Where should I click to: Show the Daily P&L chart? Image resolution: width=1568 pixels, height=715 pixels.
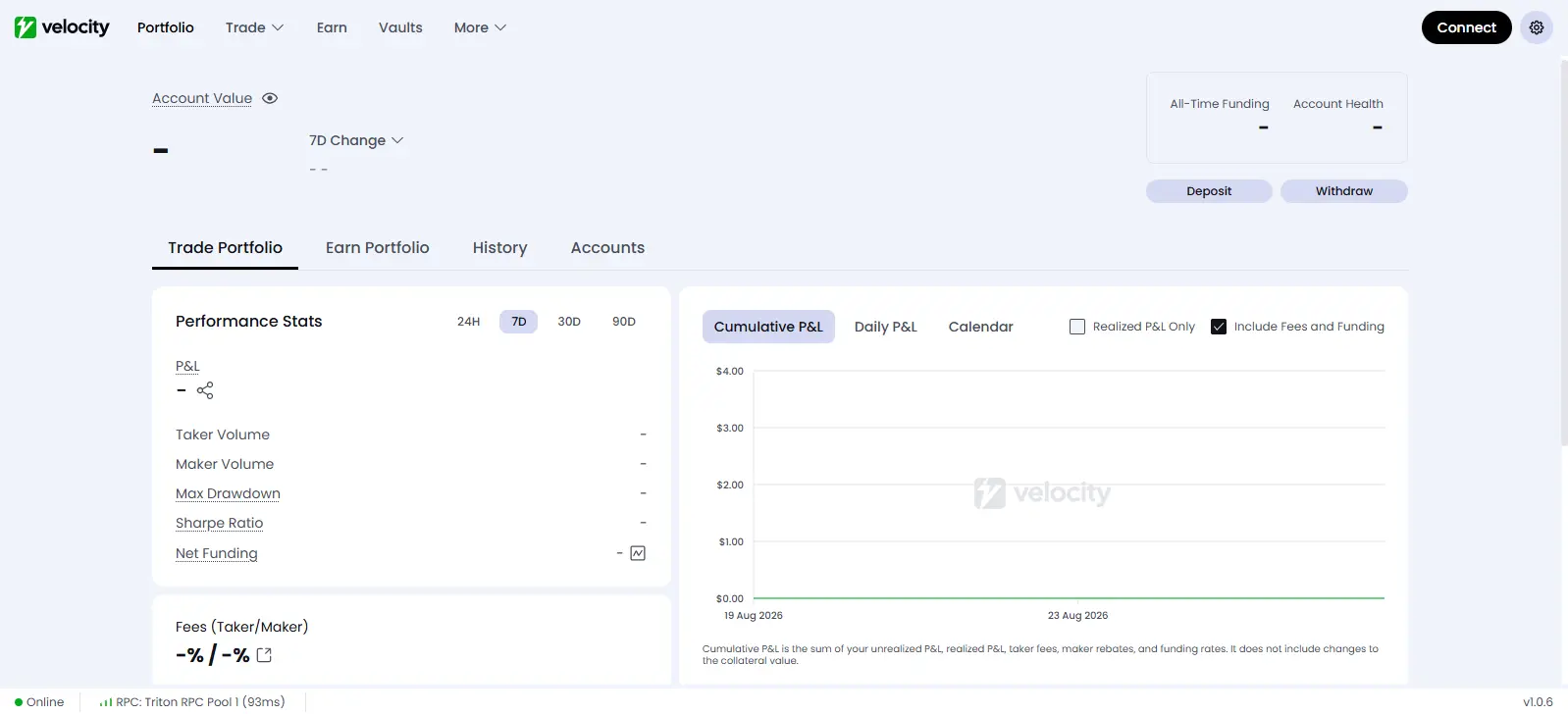(886, 327)
